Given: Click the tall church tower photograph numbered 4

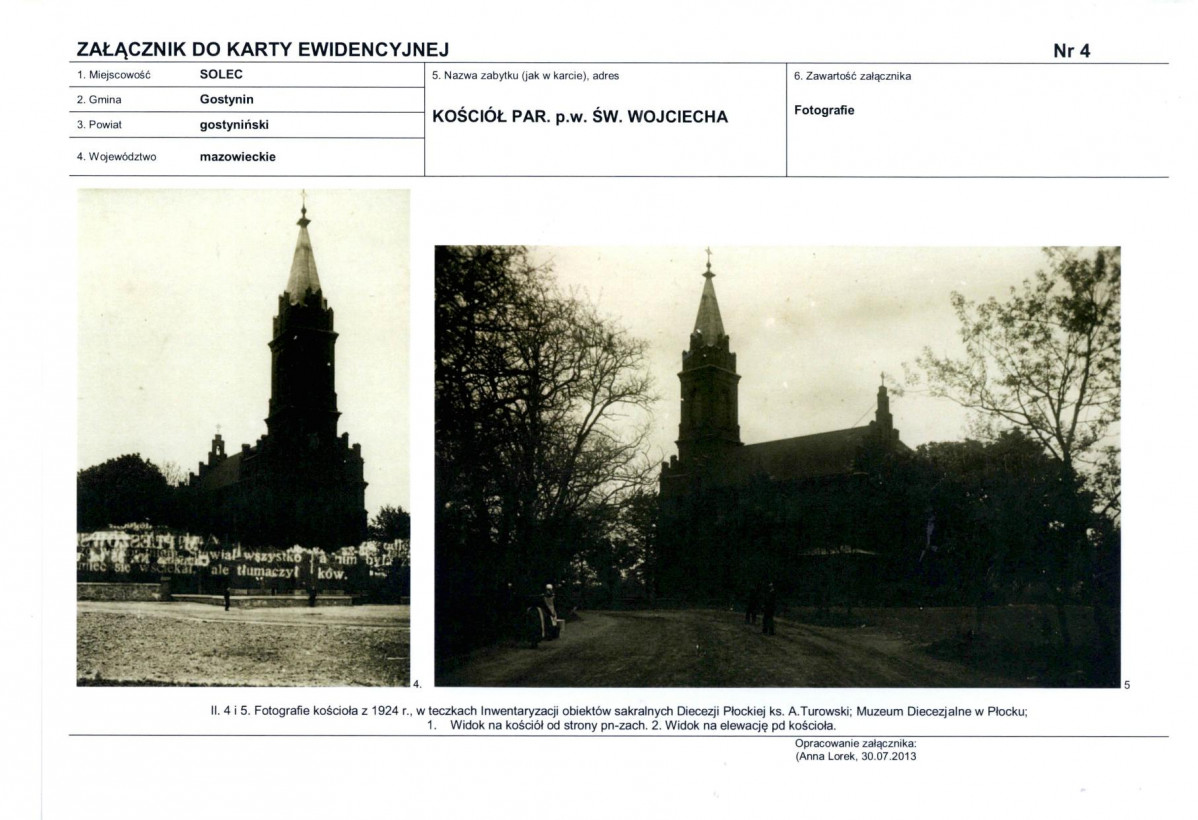Looking at the screenshot, I should (x=243, y=437).
